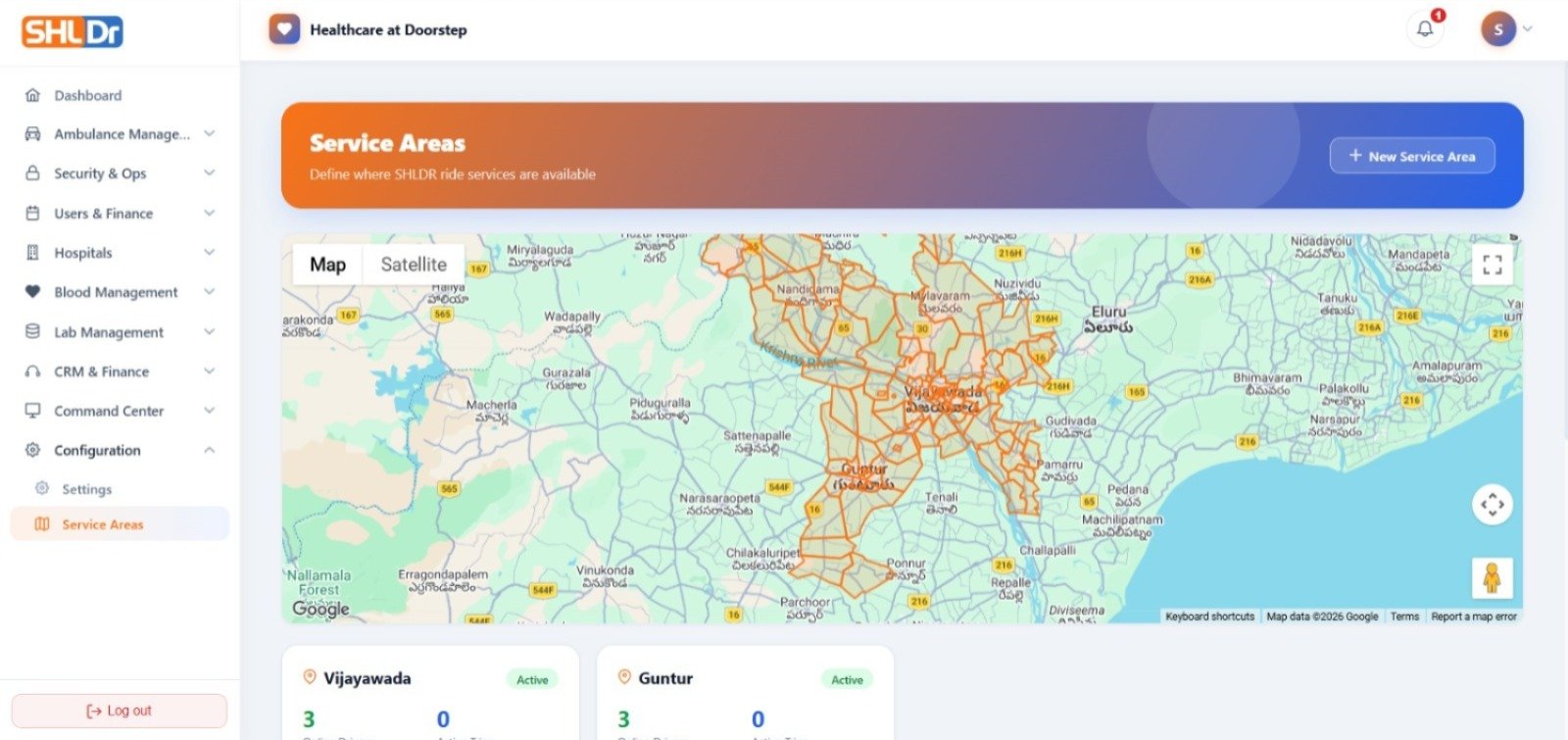Click the Vijayawada location pin icon
The width and height of the screenshot is (1568, 740).
tap(310, 677)
